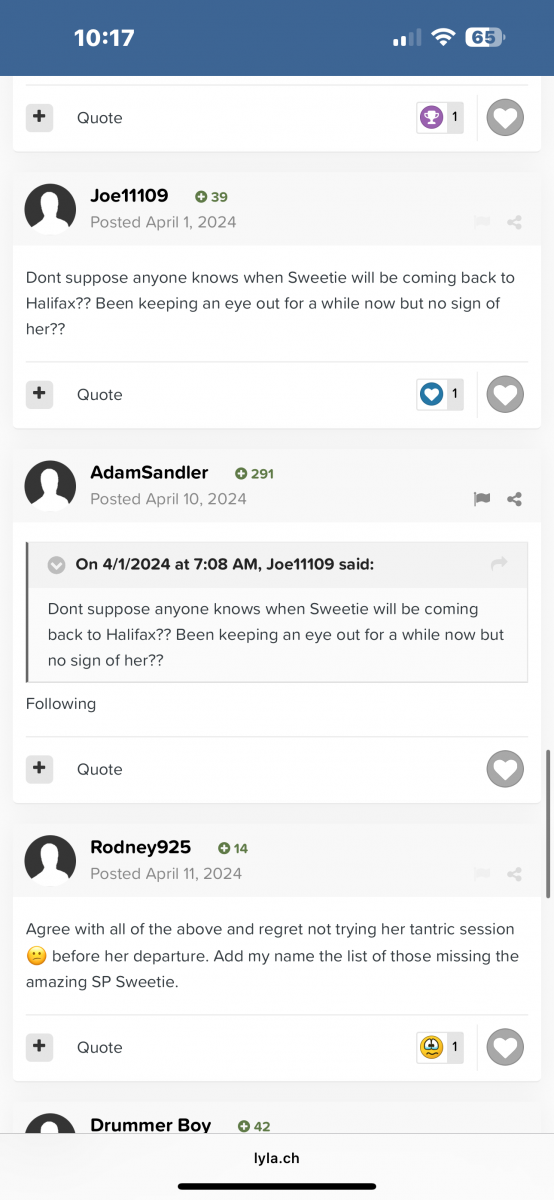Like Joe11109's post with heart icon

505,394
